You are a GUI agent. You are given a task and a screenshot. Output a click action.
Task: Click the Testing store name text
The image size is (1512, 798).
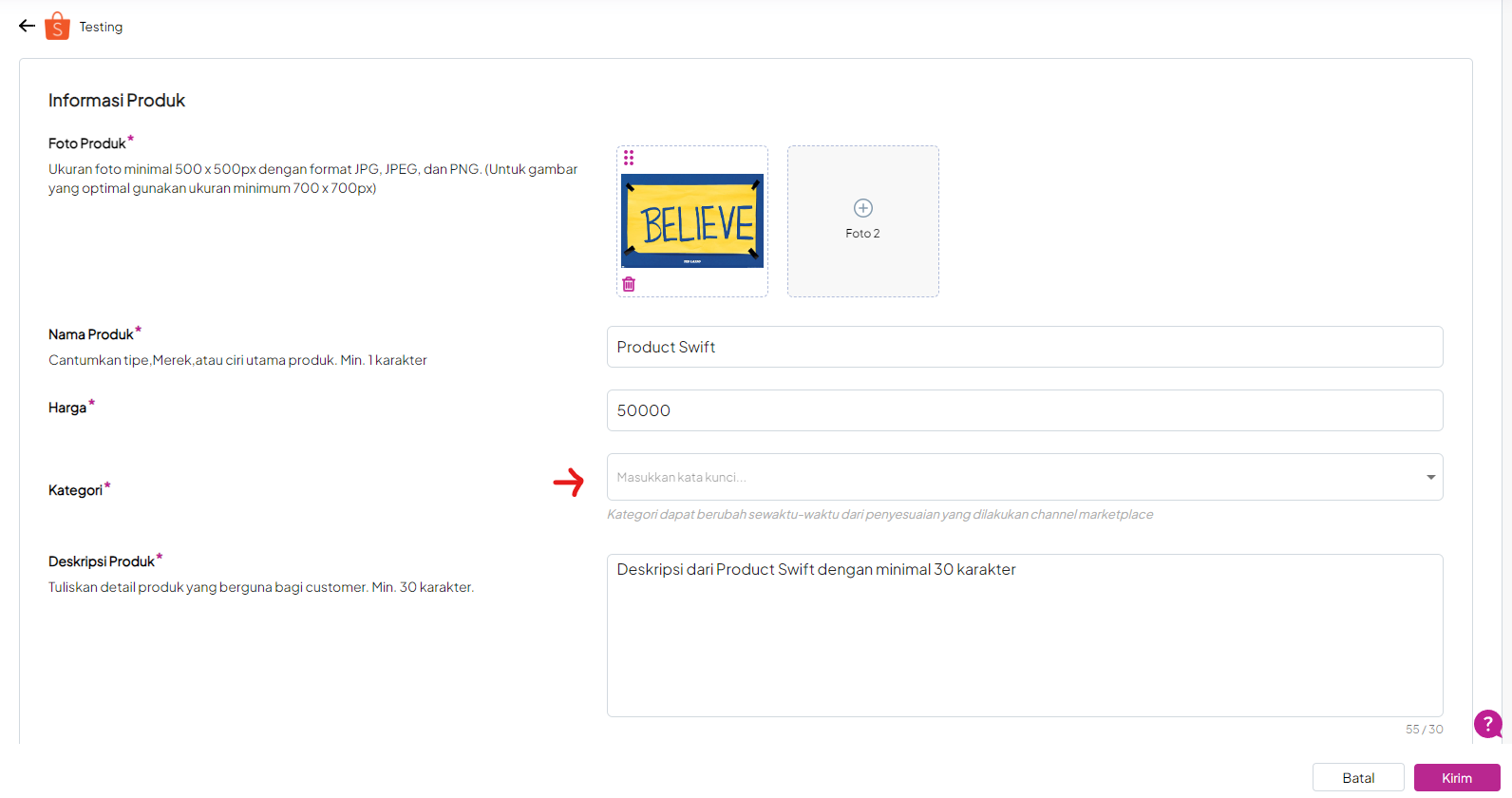(x=101, y=27)
